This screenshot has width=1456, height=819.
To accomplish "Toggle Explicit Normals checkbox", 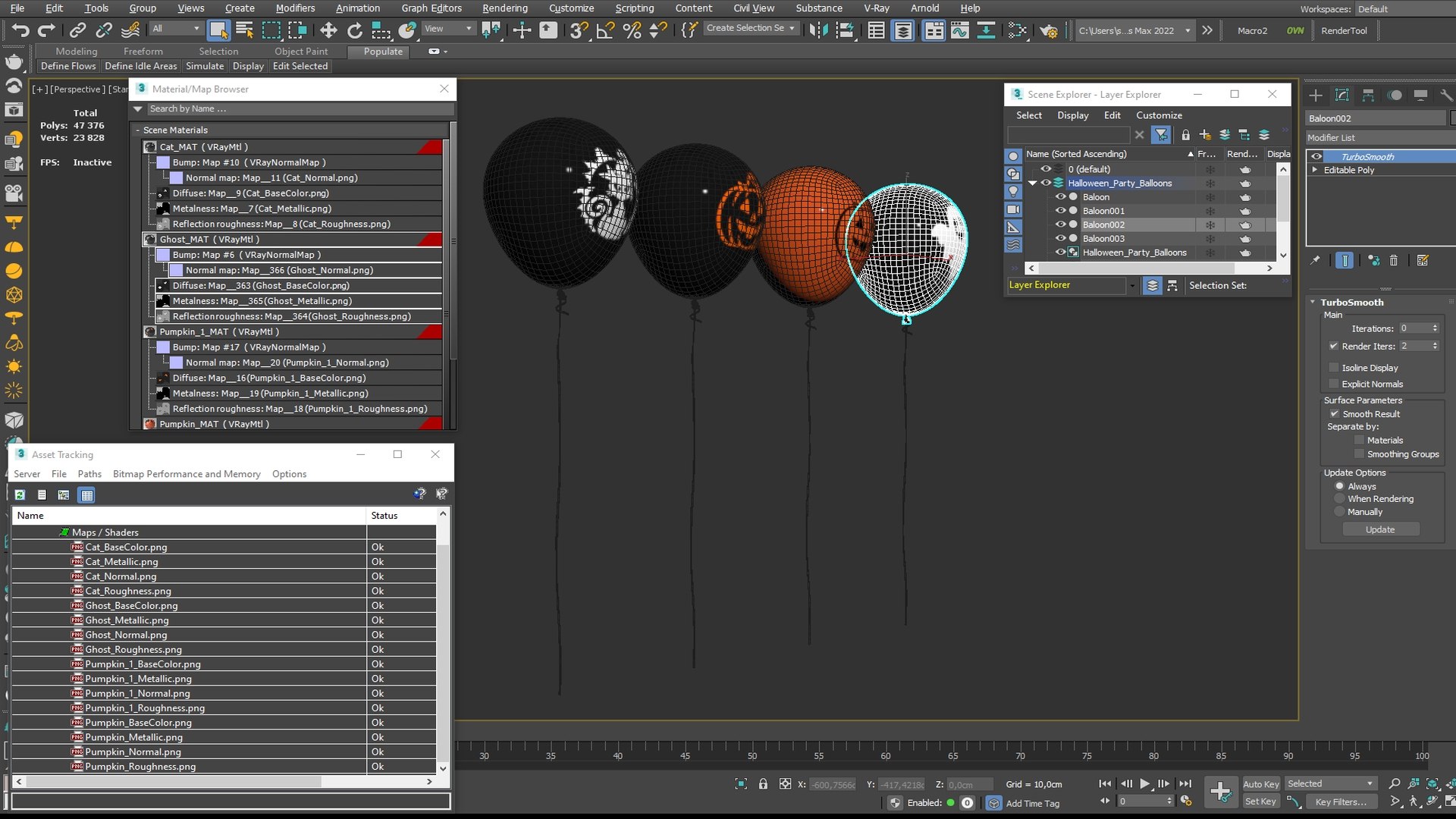I will (1334, 384).
